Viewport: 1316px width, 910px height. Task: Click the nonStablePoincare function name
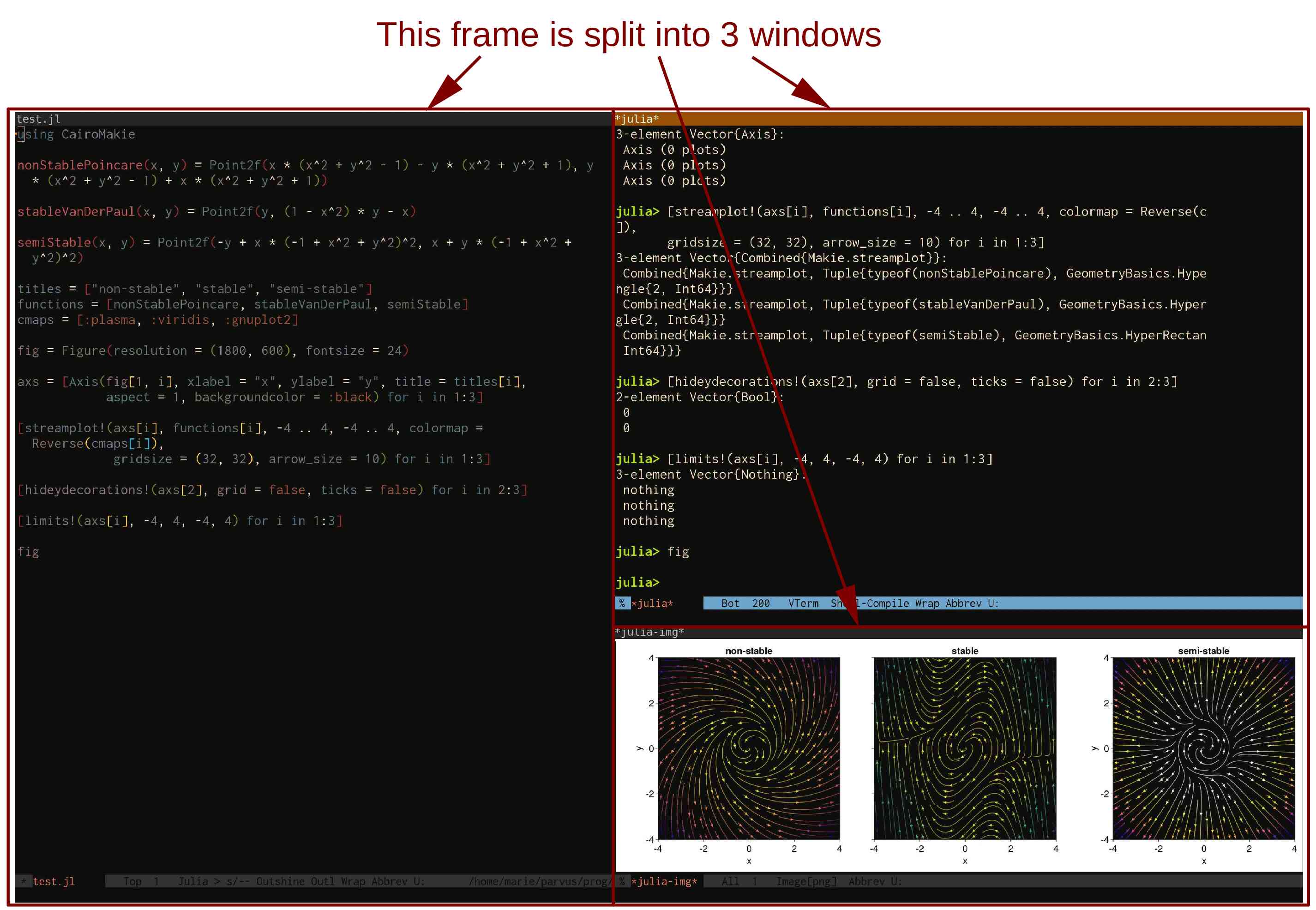(x=80, y=165)
